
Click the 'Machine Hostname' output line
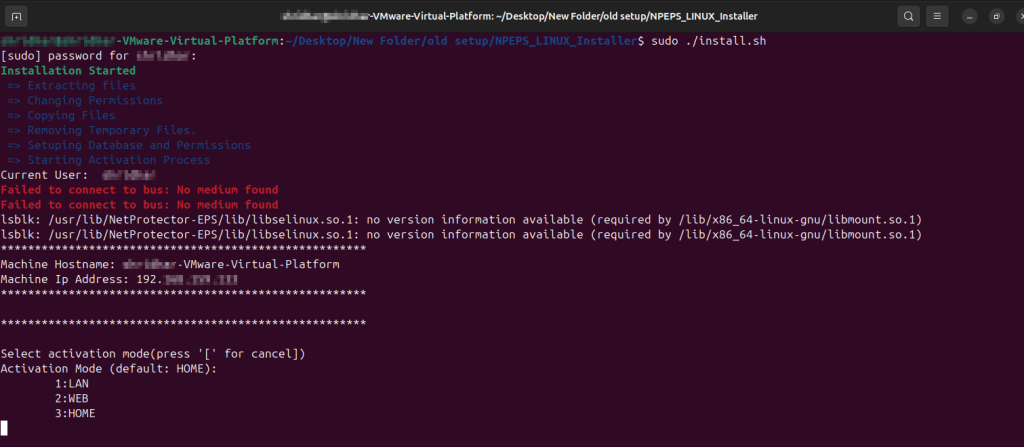point(170,264)
